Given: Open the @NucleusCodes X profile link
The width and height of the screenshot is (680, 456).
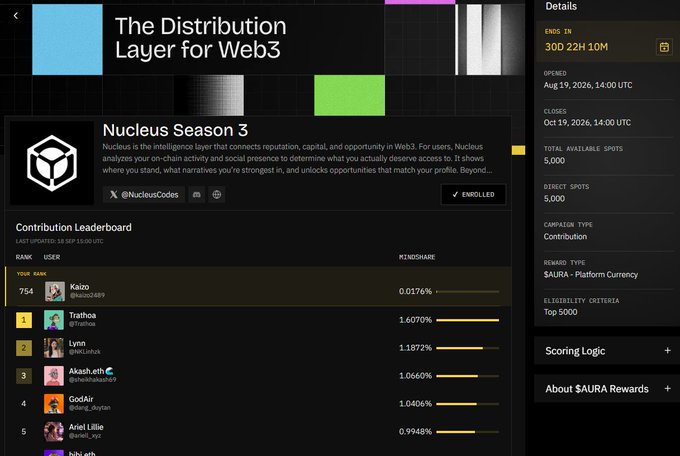Looking at the screenshot, I should click(x=144, y=194).
